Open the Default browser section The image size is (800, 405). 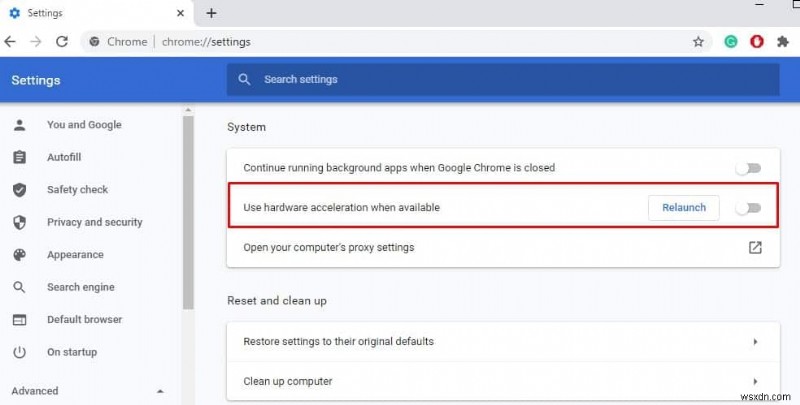click(84, 320)
